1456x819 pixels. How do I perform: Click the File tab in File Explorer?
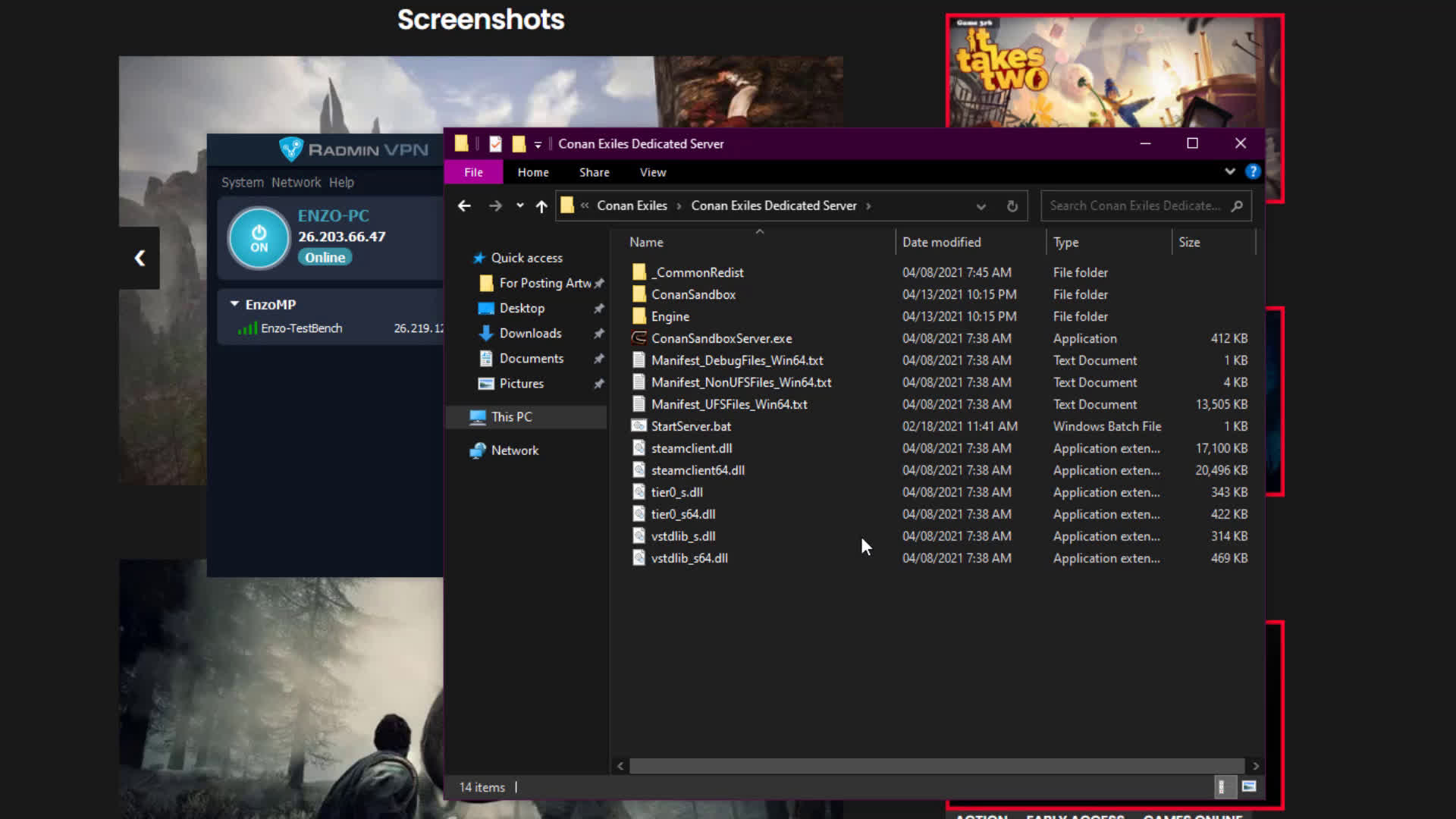click(473, 172)
